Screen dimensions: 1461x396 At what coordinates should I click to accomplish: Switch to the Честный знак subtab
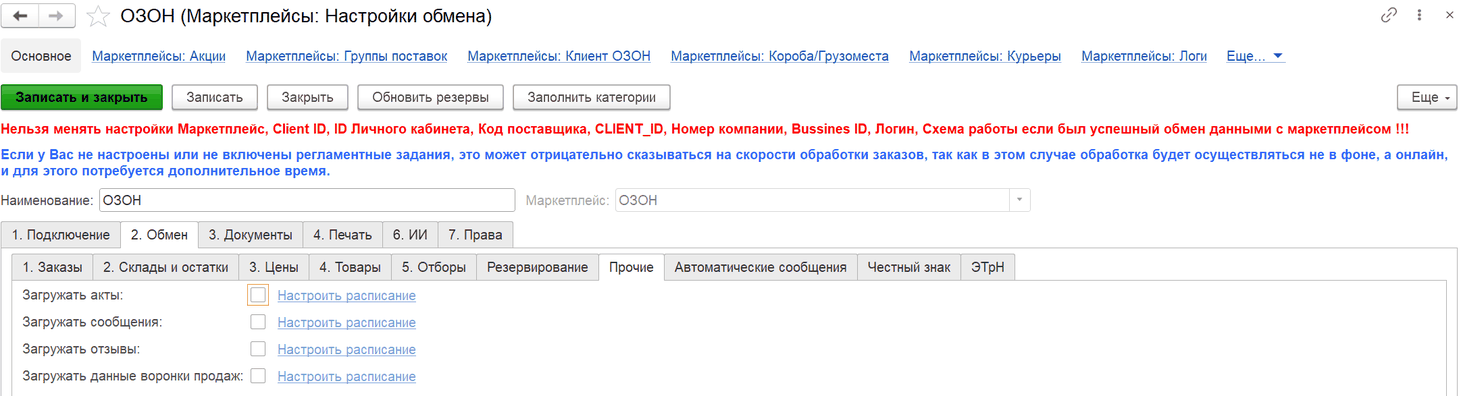[908, 267]
